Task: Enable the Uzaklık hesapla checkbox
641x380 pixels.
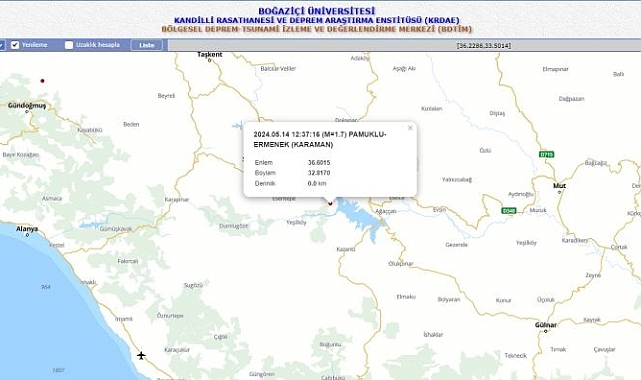Action: coord(69,45)
